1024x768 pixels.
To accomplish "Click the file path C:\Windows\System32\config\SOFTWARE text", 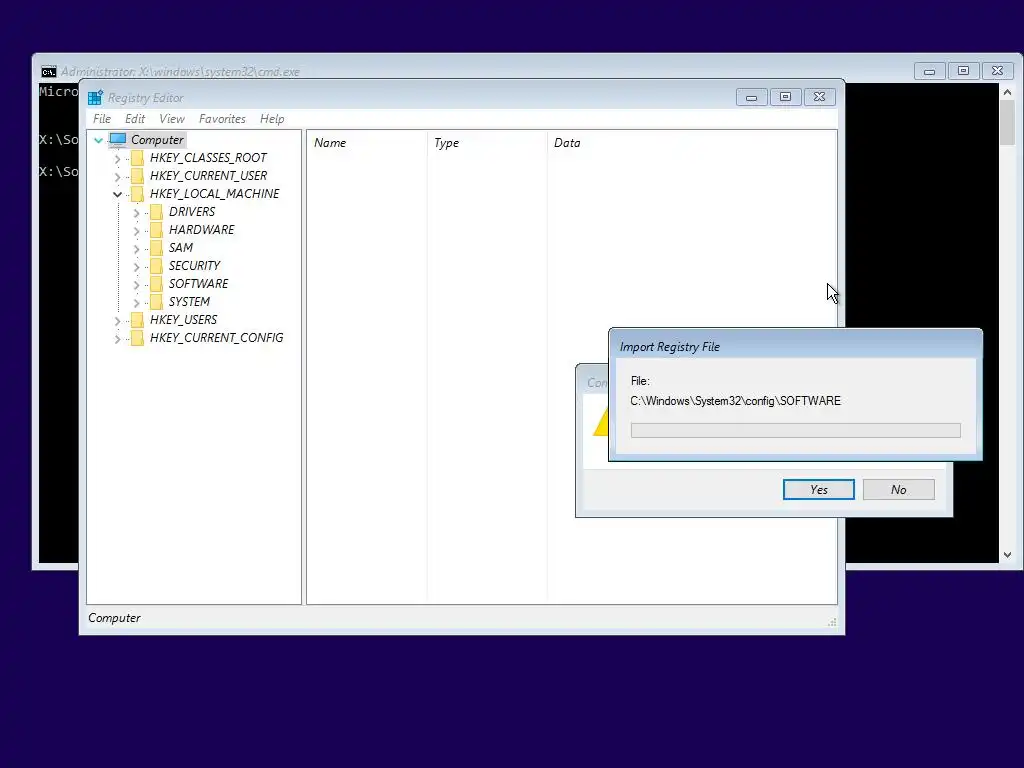I will [x=735, y=401].
